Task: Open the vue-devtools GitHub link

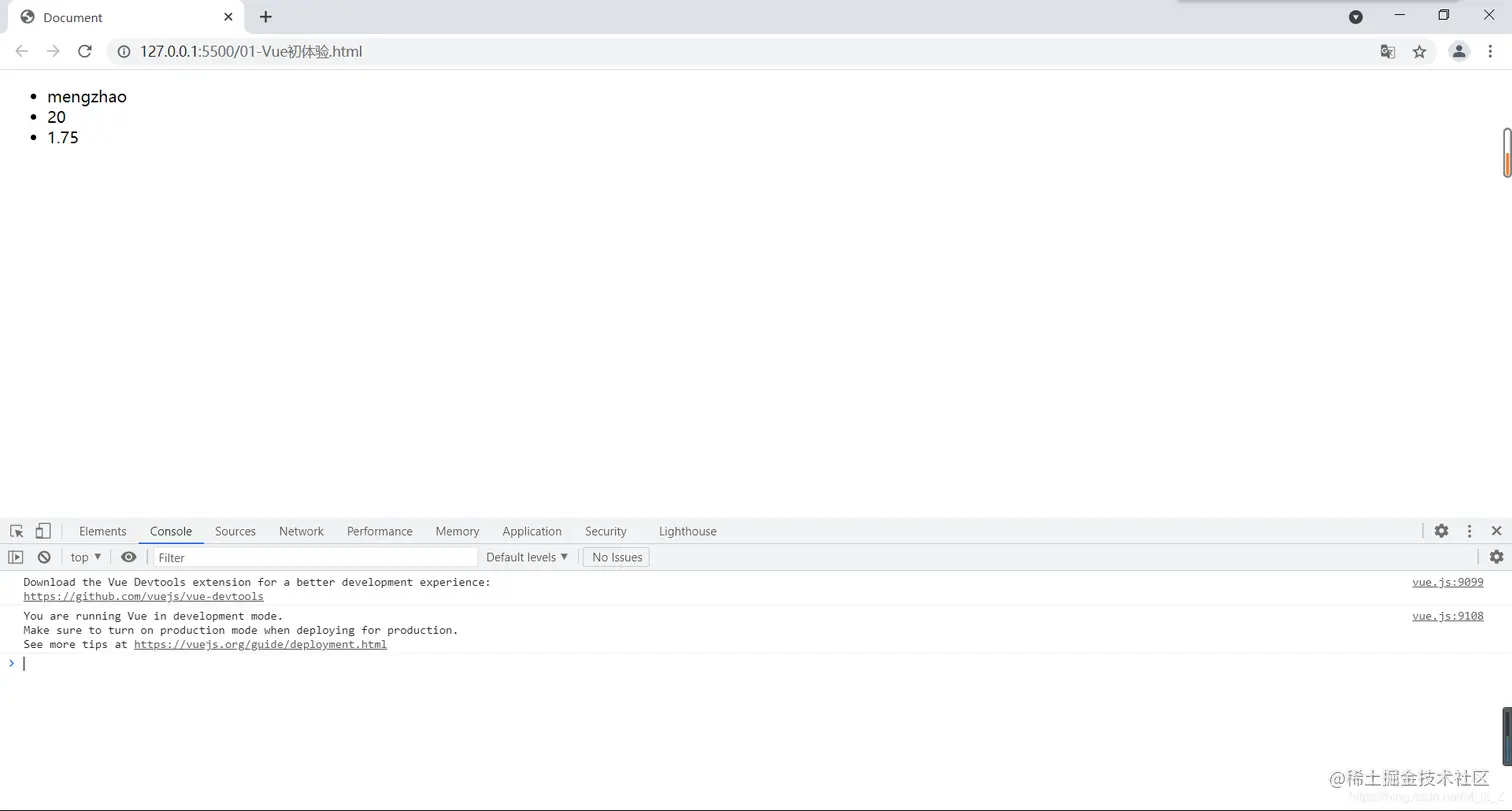Action: click(144, 596)
